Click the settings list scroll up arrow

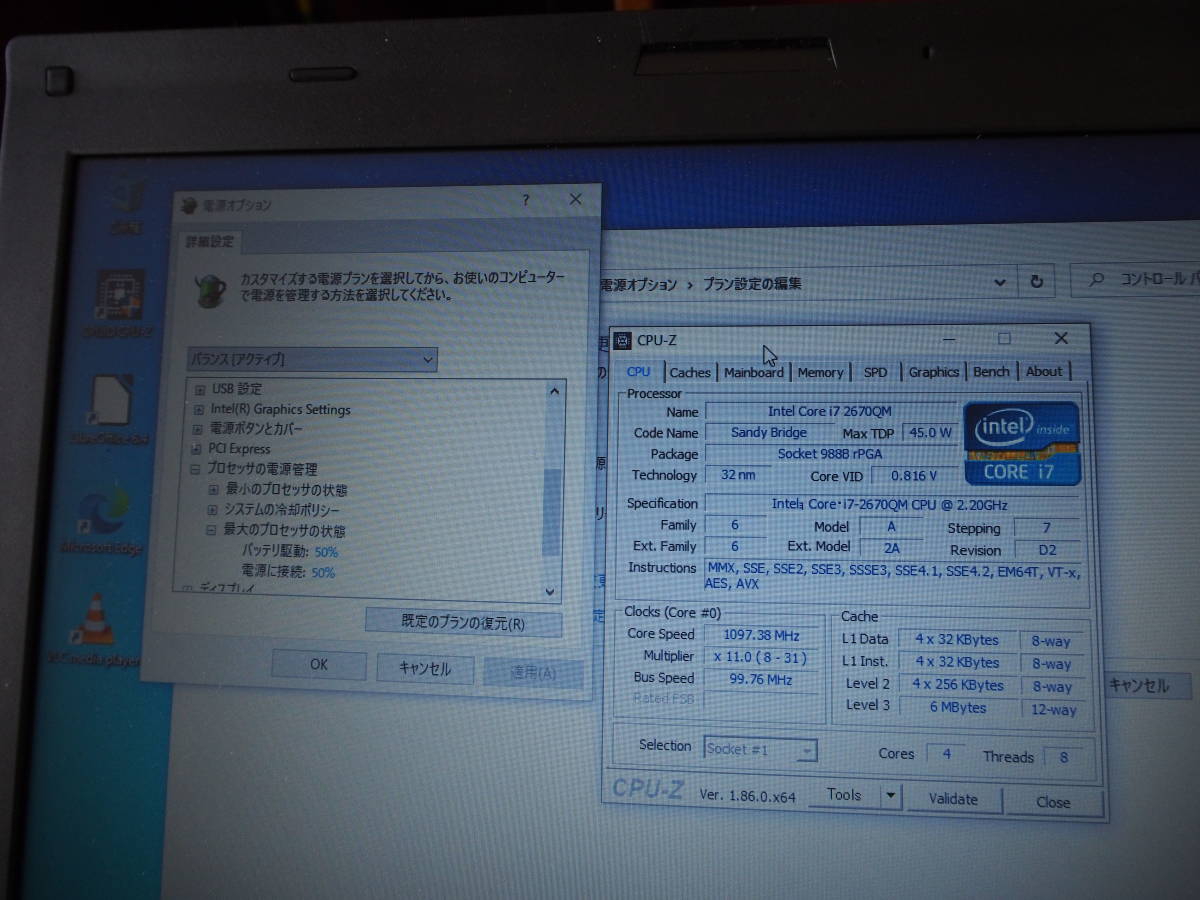coord(555,391)
